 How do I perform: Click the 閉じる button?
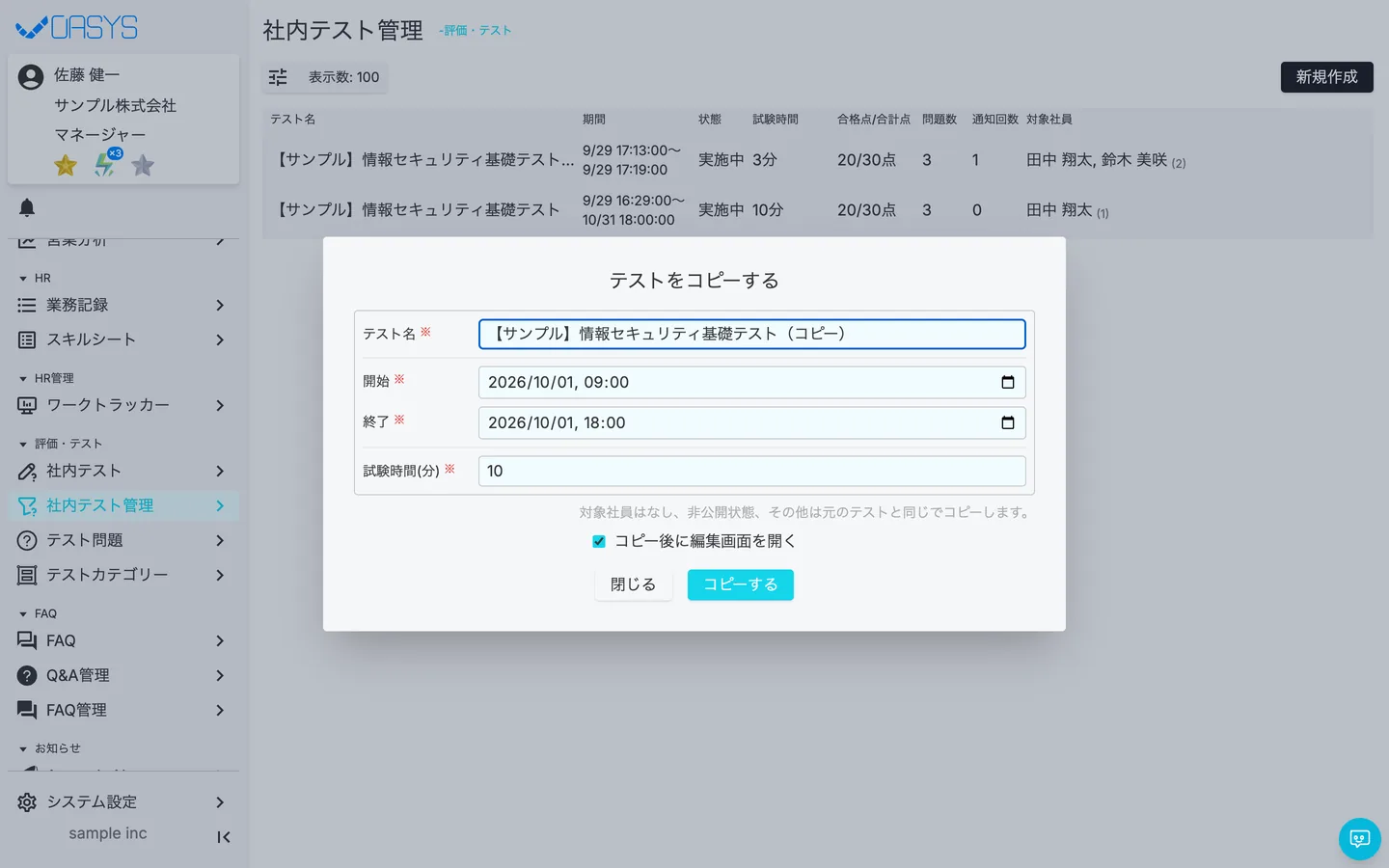[633, 584]
